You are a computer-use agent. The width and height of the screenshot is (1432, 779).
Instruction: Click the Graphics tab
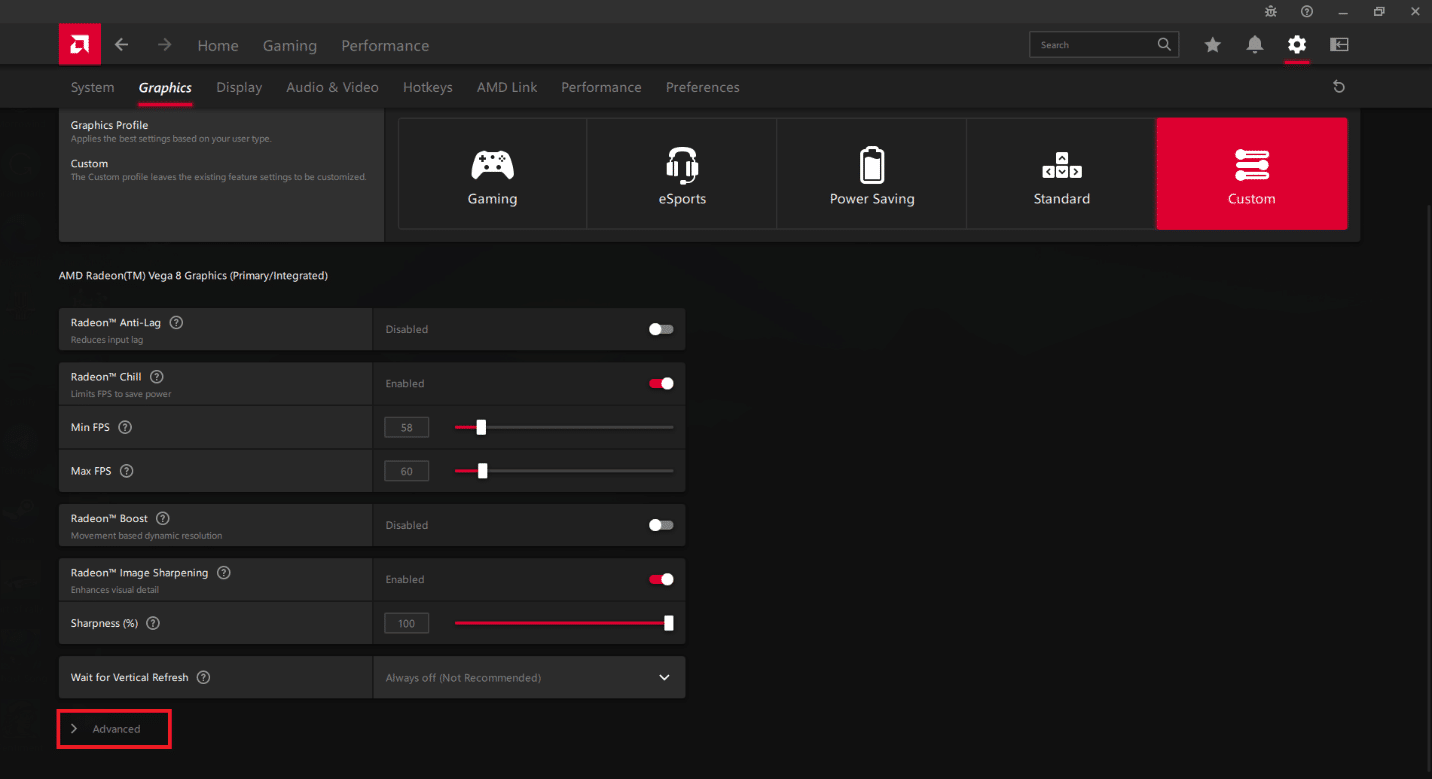point(165,87)
